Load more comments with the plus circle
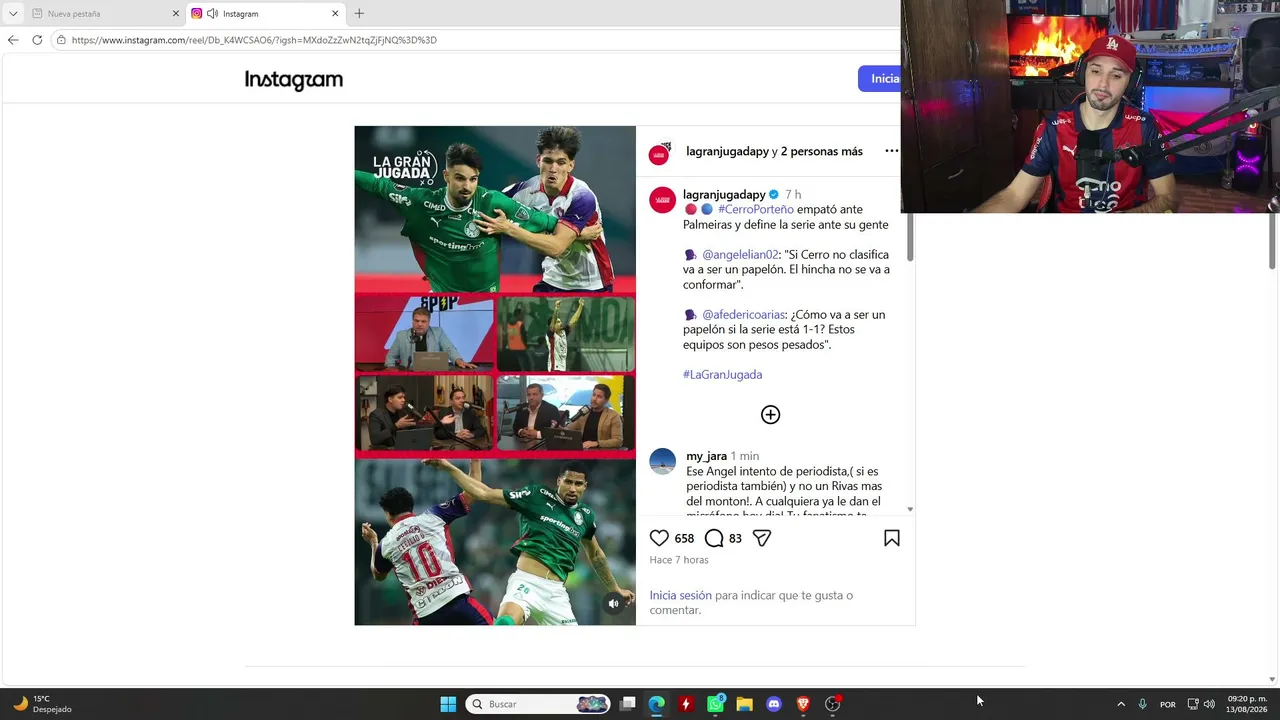 tap(770, 415)
